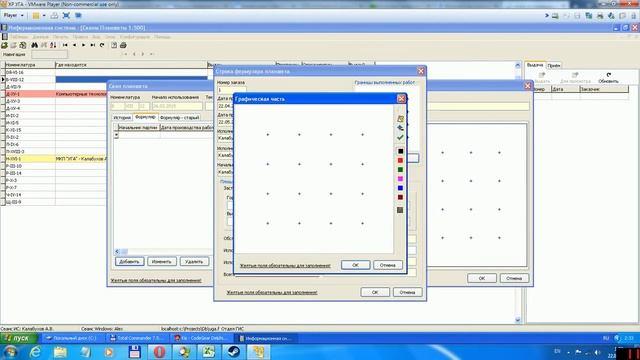Open the Opera browser taskbar icon
Viewport: 640px width, 360px height.
coord(160,351)
